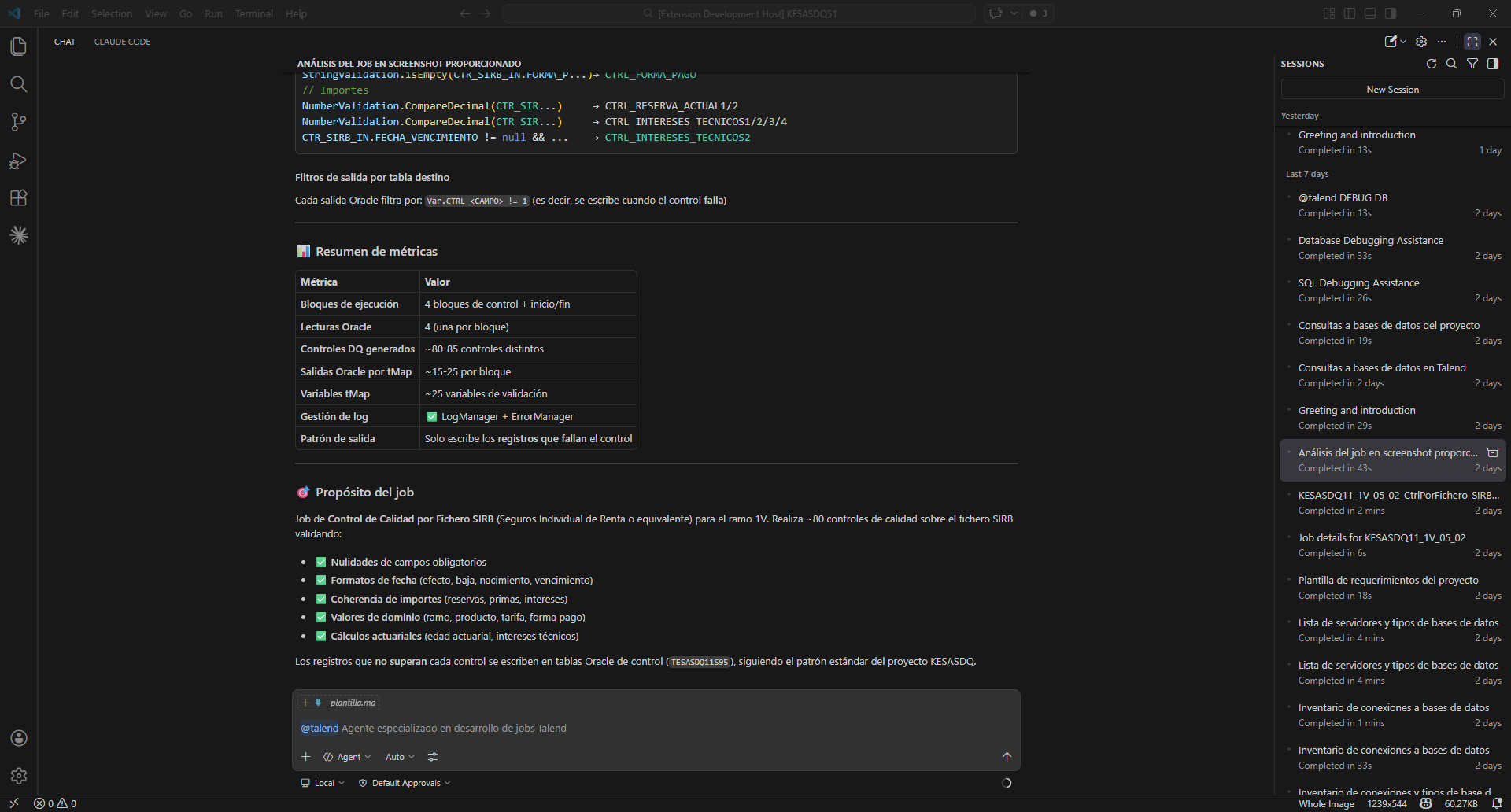This screenshot has height=812, width=1511.
Task: Open the Claude Code starburst view
Action: [x=19, y=235]
